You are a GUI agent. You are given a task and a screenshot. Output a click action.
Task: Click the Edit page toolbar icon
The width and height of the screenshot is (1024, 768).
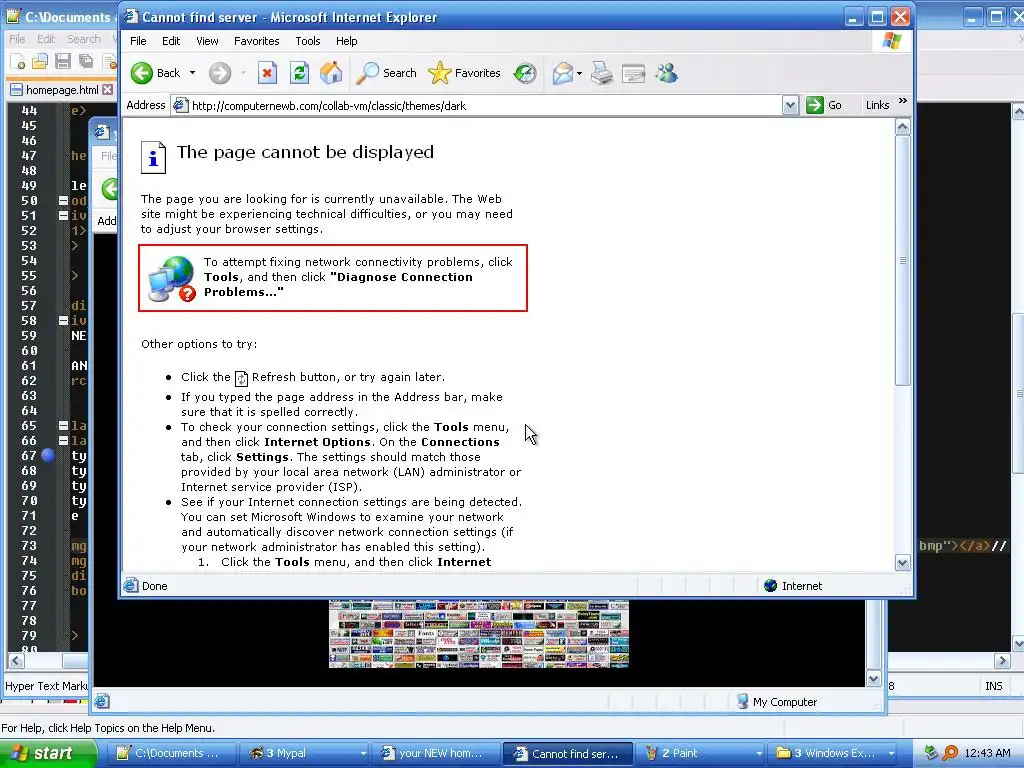[633, 73]
